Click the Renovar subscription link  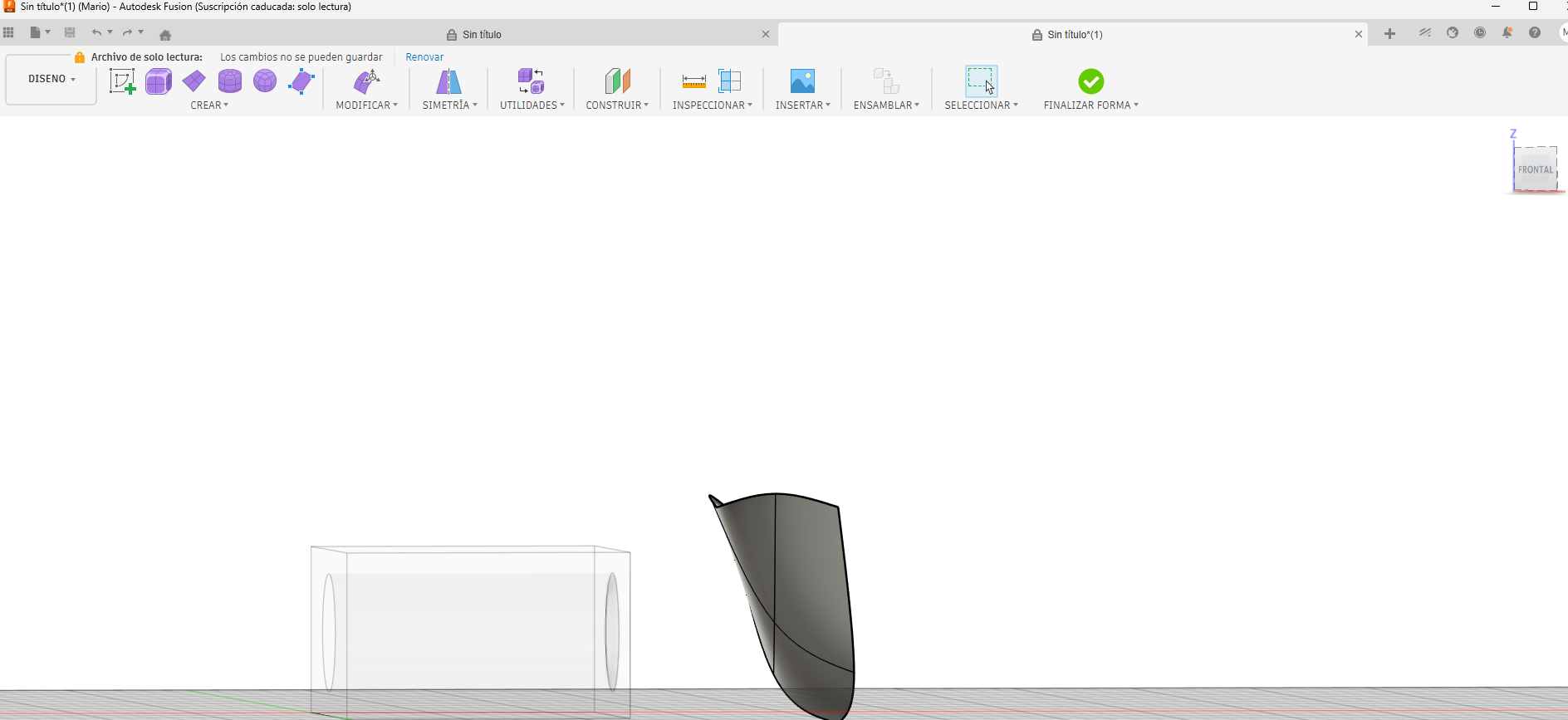click(424, 57)
